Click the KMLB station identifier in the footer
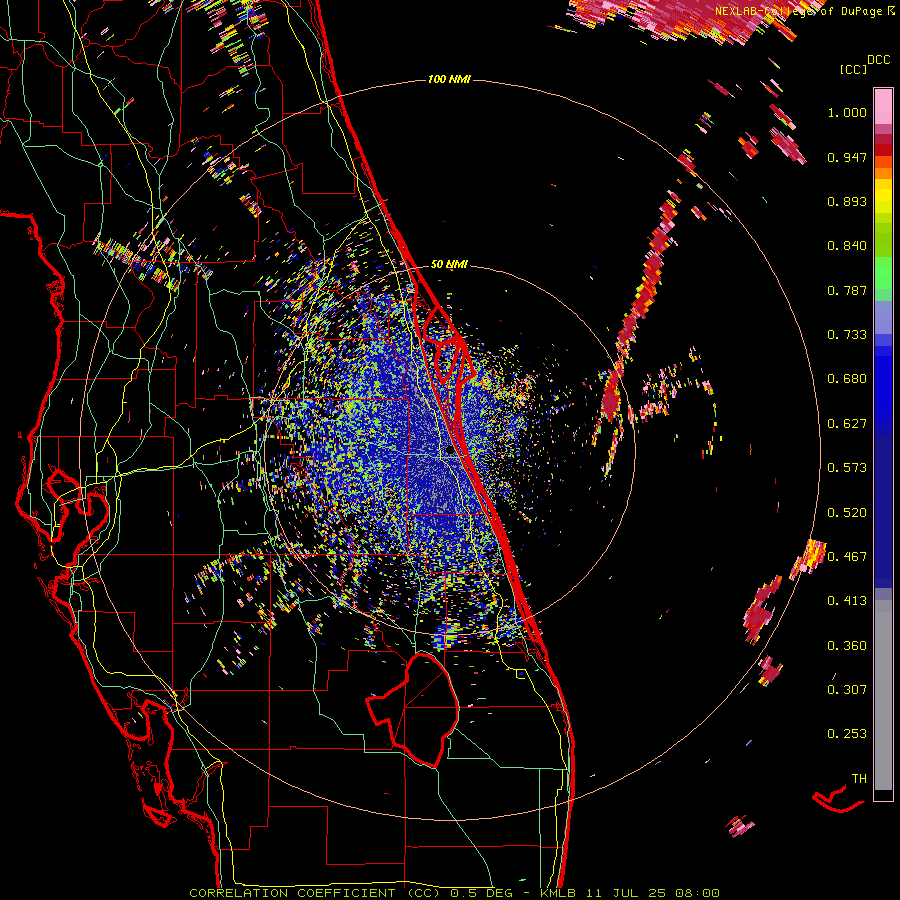900x900 pixels. coord(557,893)
